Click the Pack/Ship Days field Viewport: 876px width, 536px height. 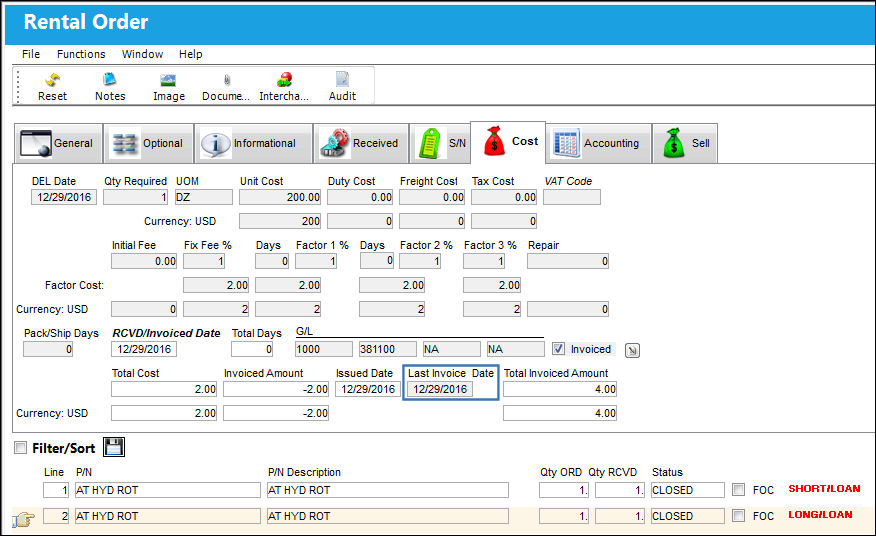(x=47, y=349)
